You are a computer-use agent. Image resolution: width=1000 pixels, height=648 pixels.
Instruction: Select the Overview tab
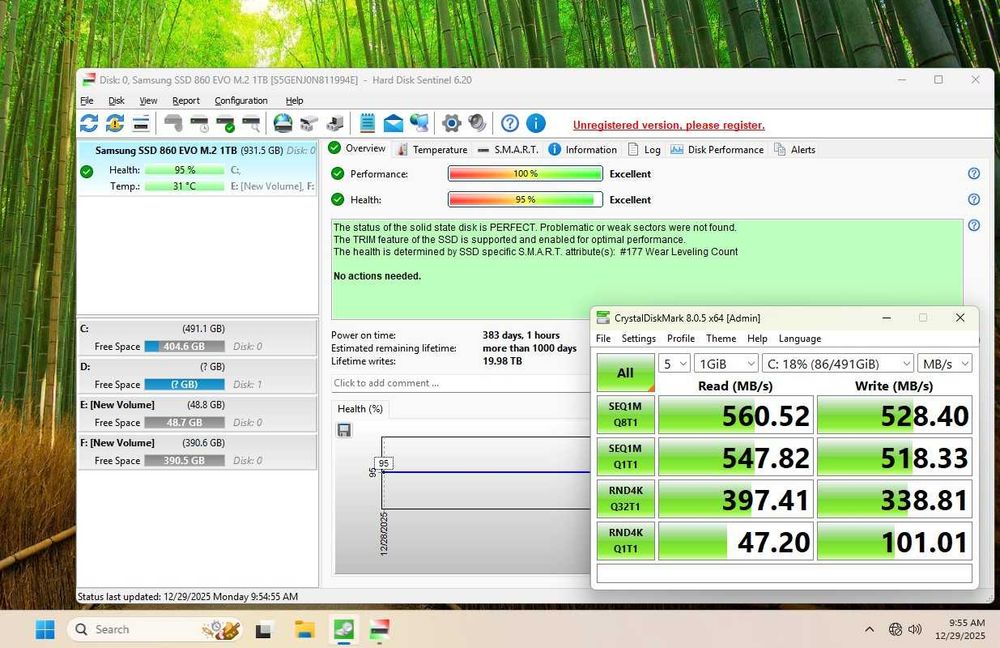[x=357, y=149]
